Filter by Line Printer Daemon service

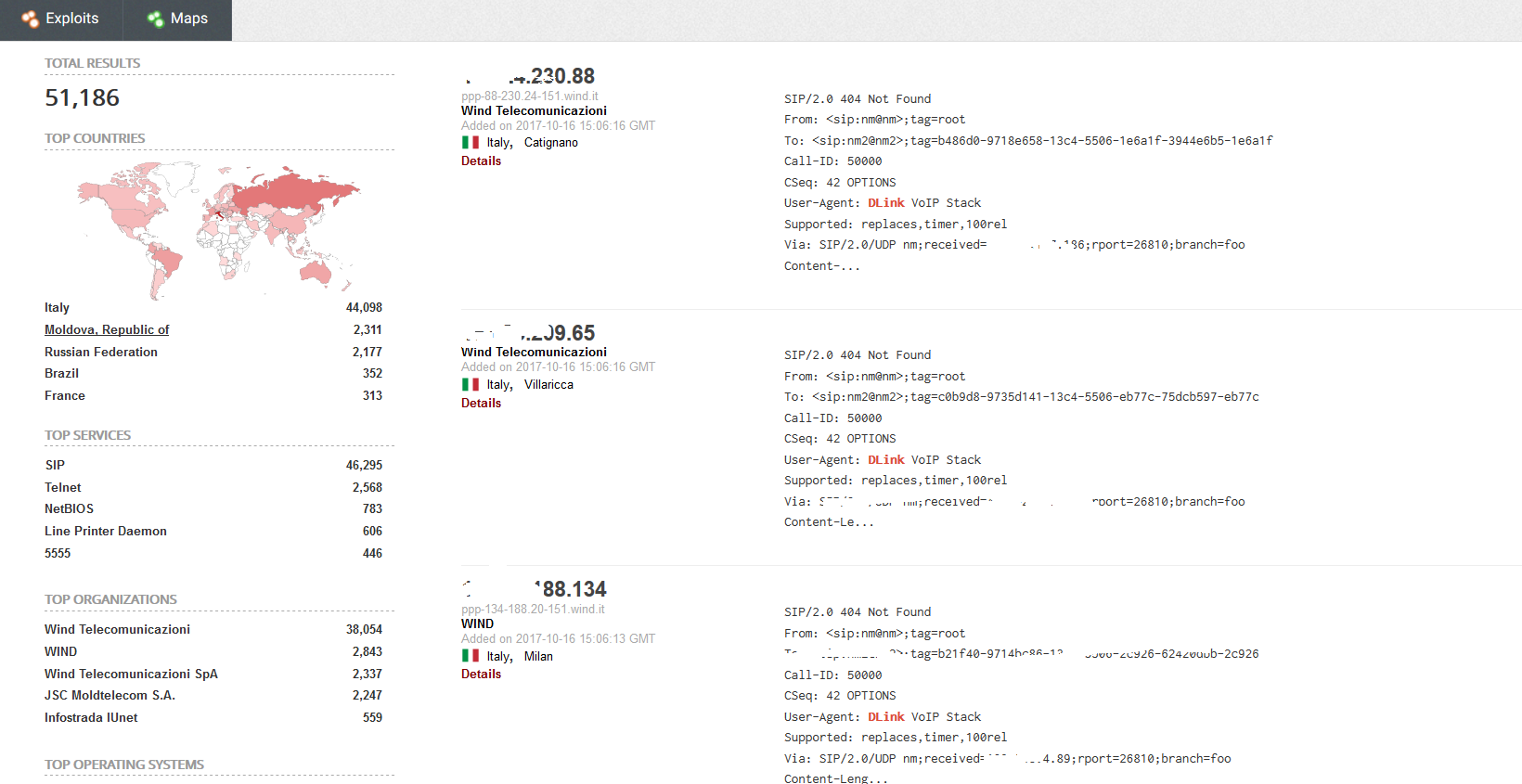(106, 532)
